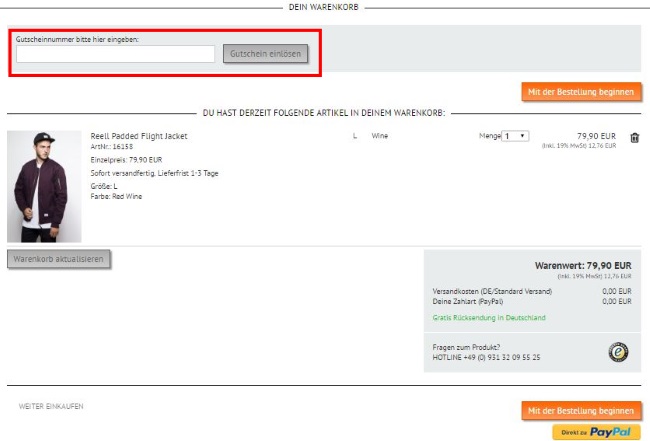Viewport: 650px width, 441px height.
Task: Open the Menge quantity dropdown
Action: pos(516,135)
